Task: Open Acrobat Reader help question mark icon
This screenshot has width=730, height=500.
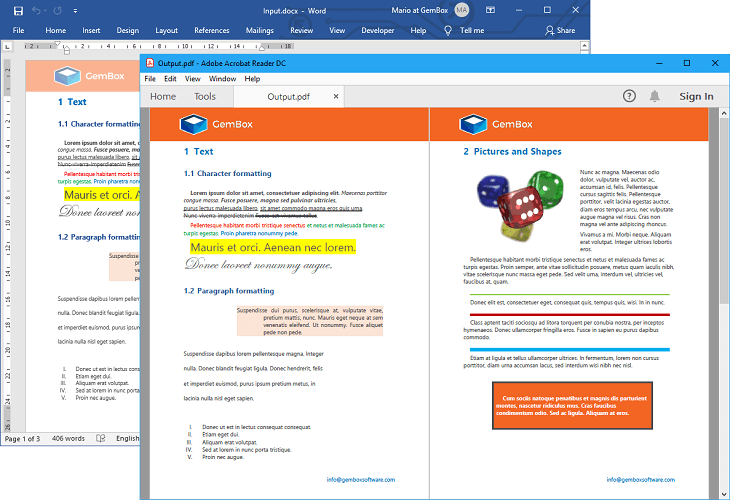Action: [x=629, y=96]
